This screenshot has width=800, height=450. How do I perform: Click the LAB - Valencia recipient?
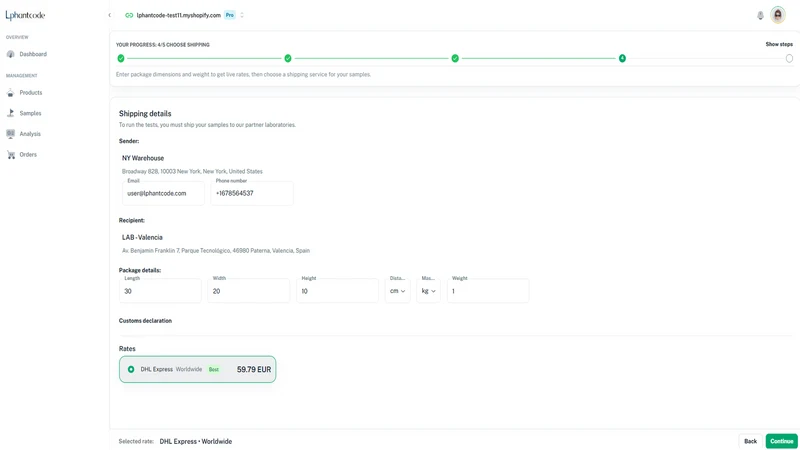tap(142, 237)
